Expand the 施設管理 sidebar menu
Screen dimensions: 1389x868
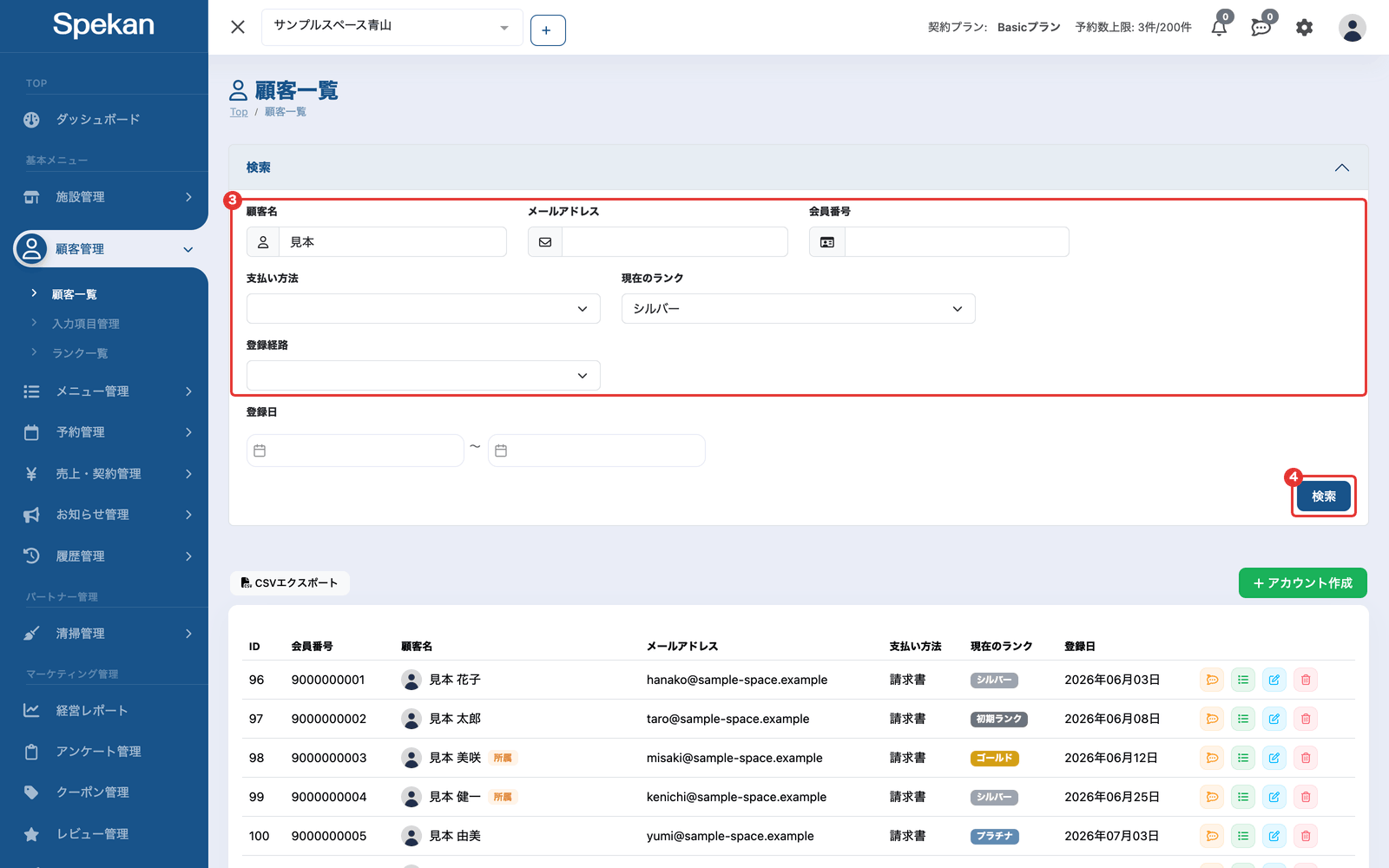point(104,197)
